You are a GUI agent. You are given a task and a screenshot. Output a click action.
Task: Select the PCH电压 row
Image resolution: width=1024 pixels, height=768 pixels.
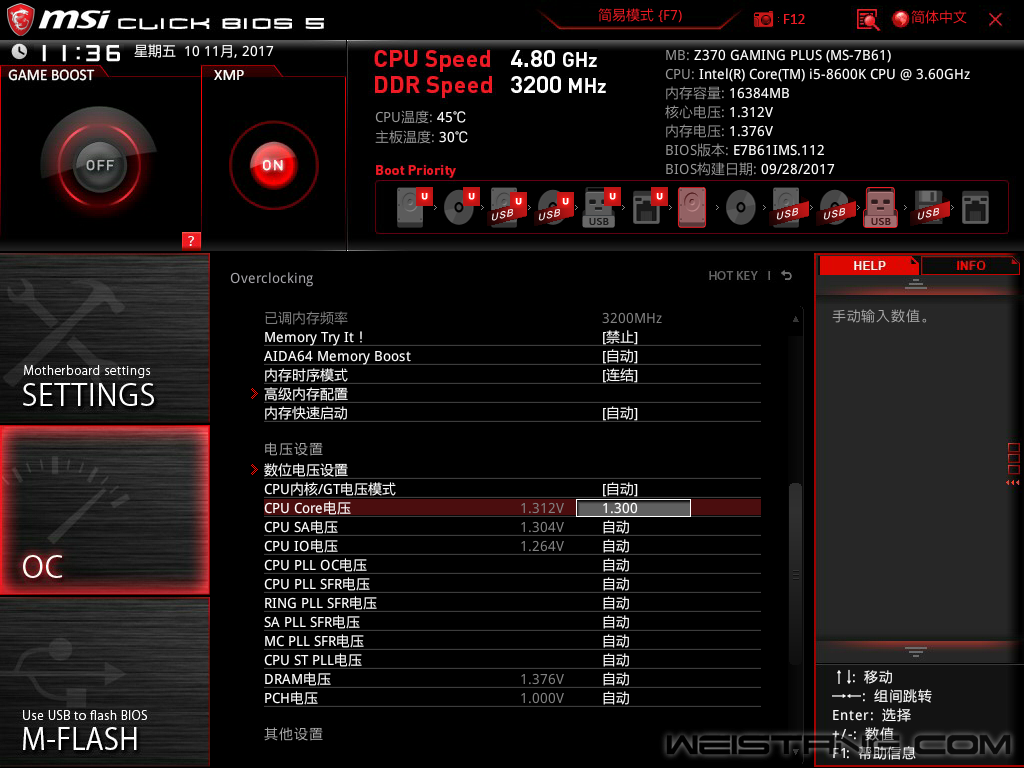click(512, 697)
